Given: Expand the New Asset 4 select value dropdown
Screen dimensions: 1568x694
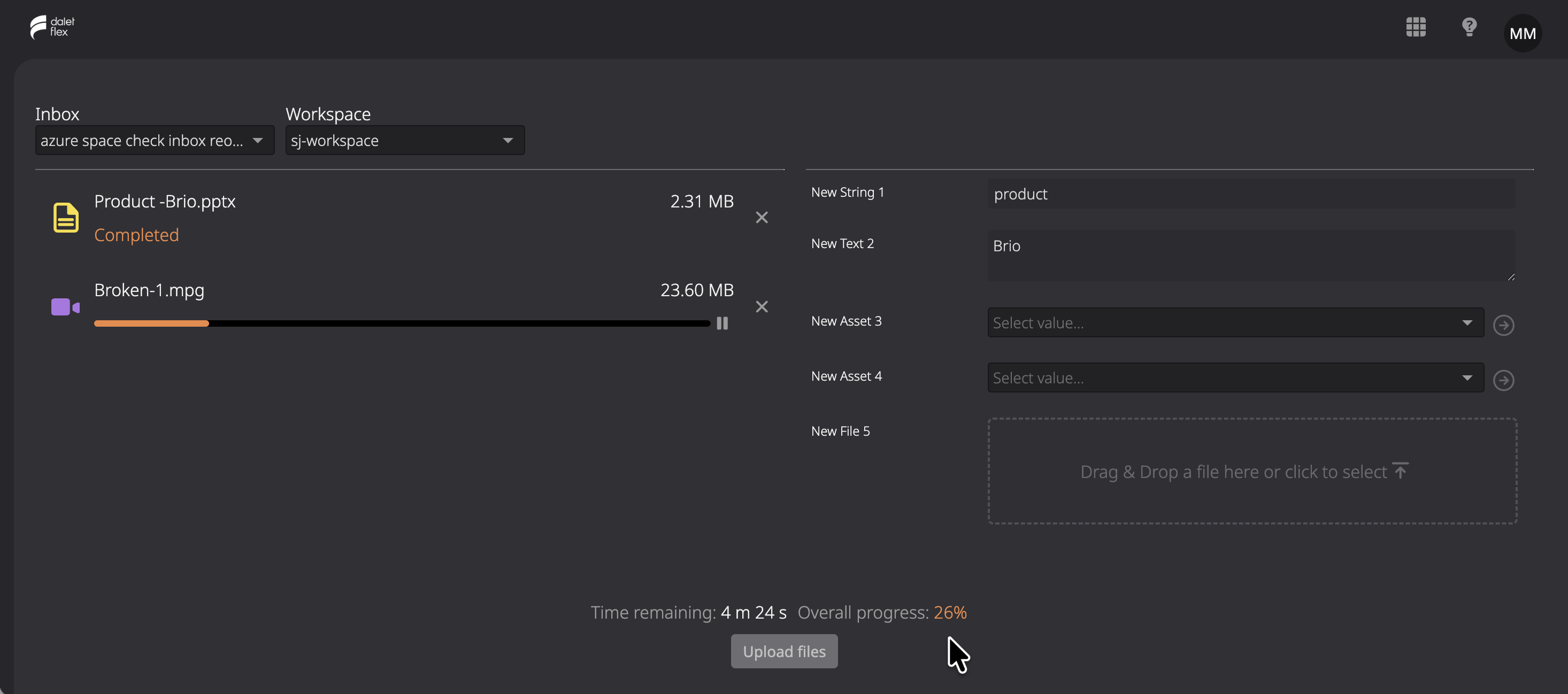Looking at the screenshot, I should [x=1236, y=377].
